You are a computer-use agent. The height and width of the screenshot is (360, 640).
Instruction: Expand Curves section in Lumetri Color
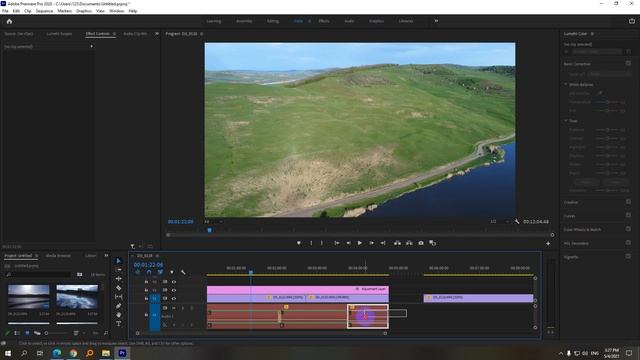tap(569, 216)
